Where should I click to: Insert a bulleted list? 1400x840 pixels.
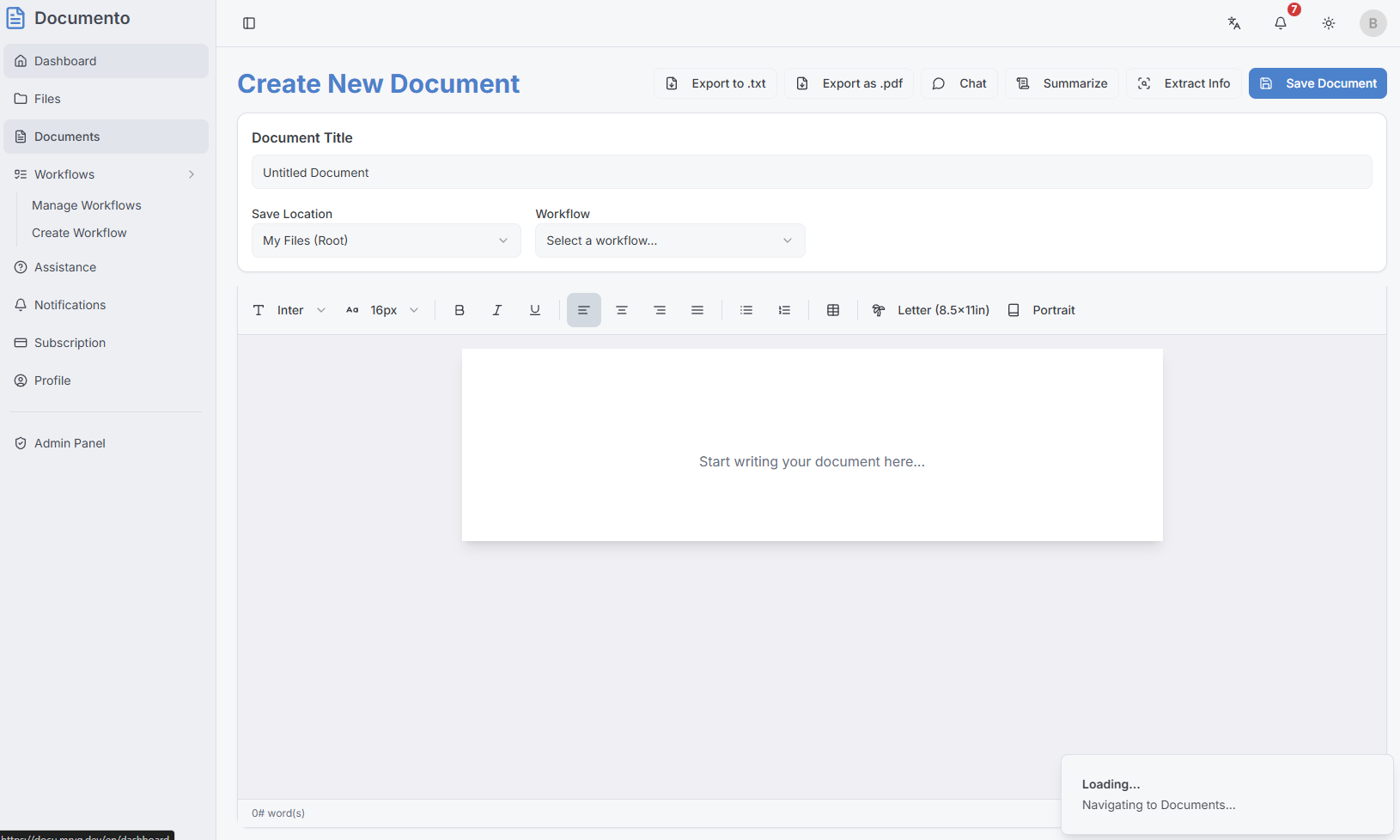(746, 310)
